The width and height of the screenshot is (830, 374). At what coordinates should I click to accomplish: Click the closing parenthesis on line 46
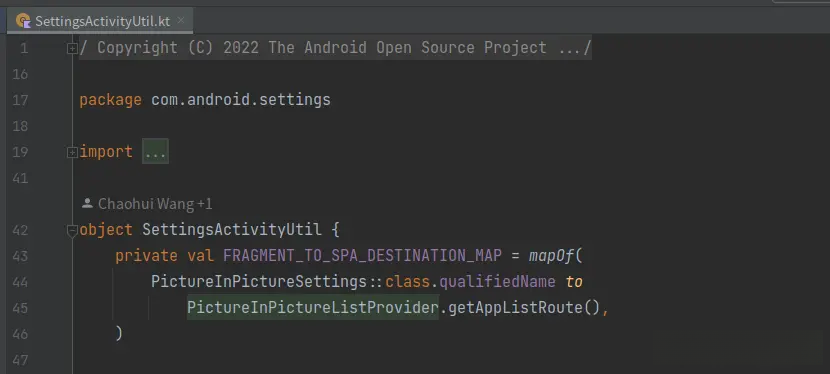tap(119, 333)
